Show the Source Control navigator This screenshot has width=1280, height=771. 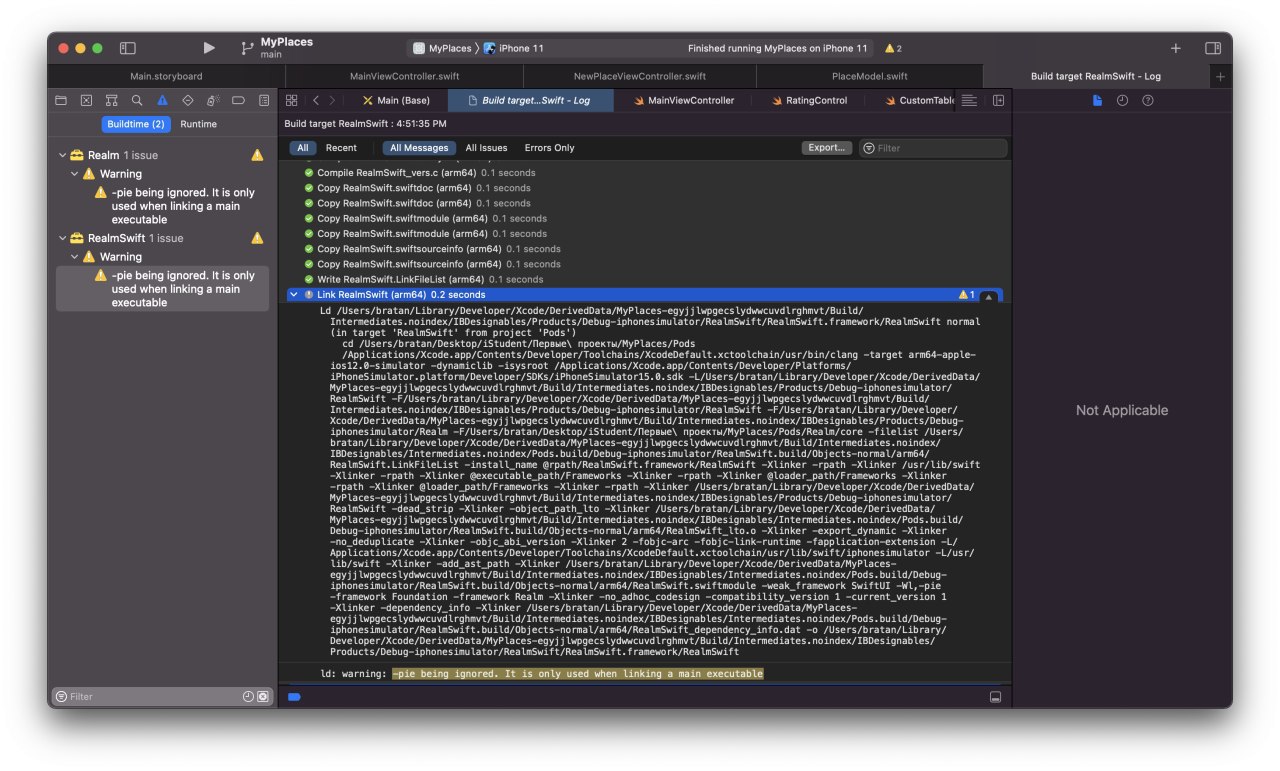86,100
